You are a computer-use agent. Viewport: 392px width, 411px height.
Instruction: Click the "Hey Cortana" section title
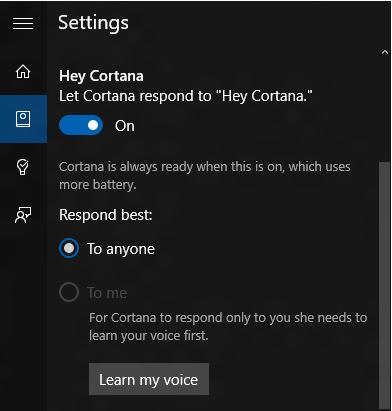point(101,76)
